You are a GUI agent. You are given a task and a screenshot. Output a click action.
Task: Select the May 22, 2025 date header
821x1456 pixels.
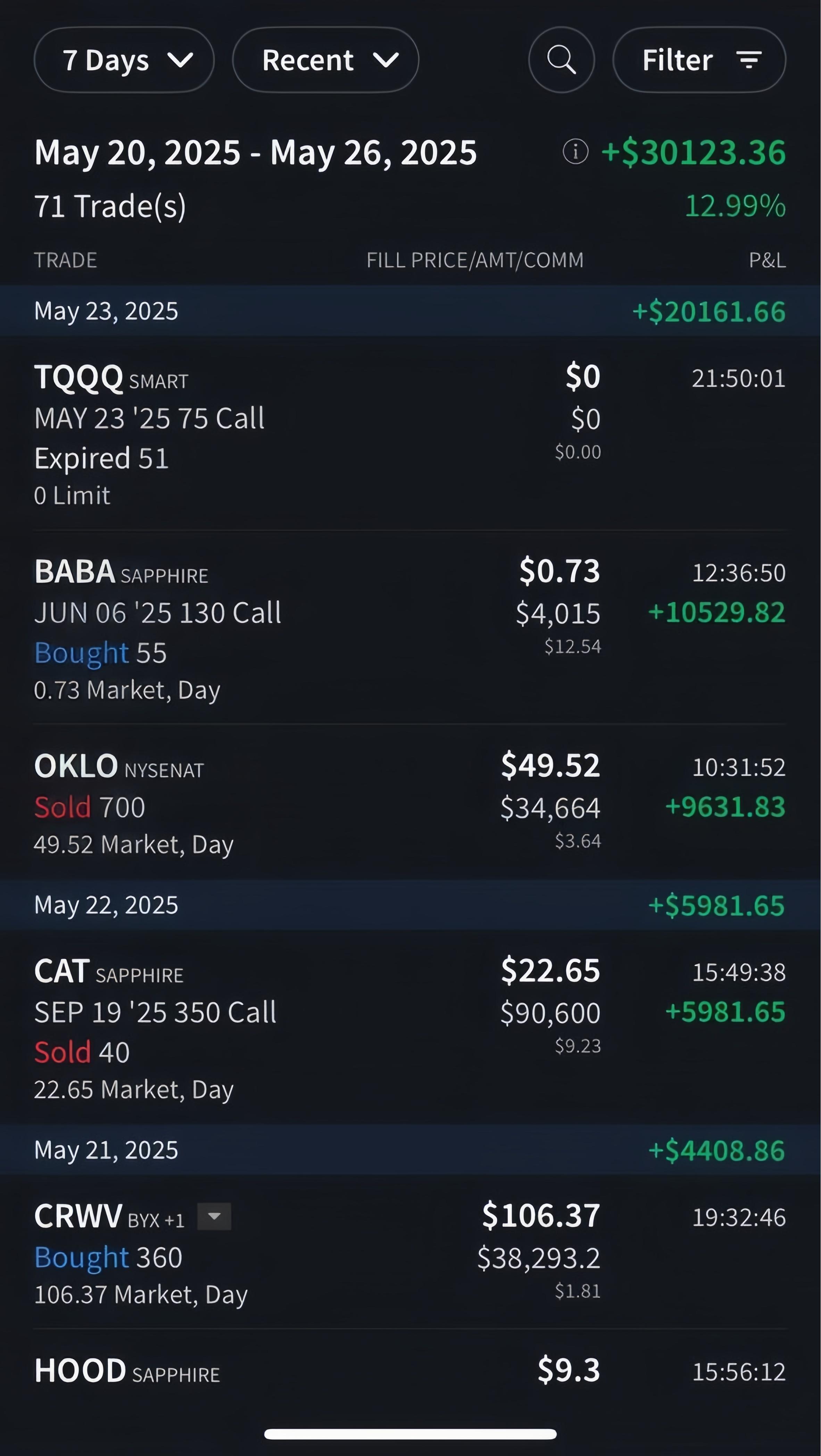point(410,905)
